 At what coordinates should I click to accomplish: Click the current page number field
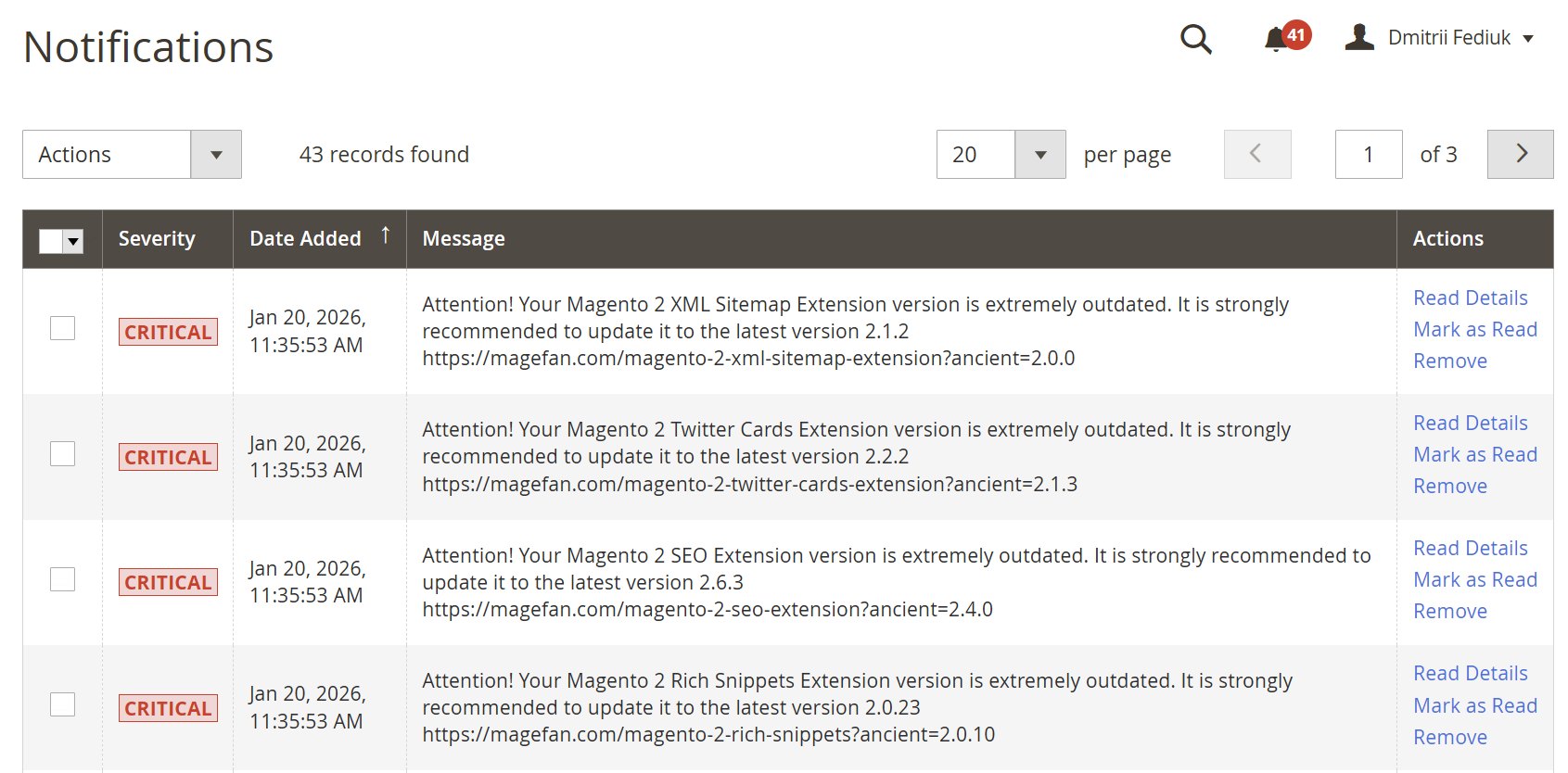pos(1368,155)
